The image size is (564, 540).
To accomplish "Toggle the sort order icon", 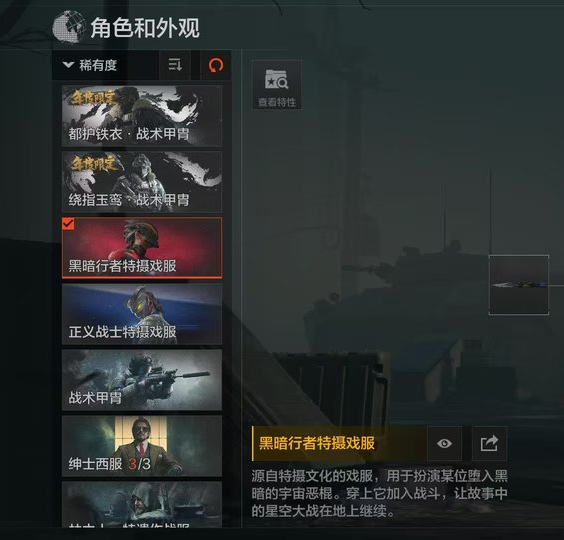I will [x=175, y=65].
